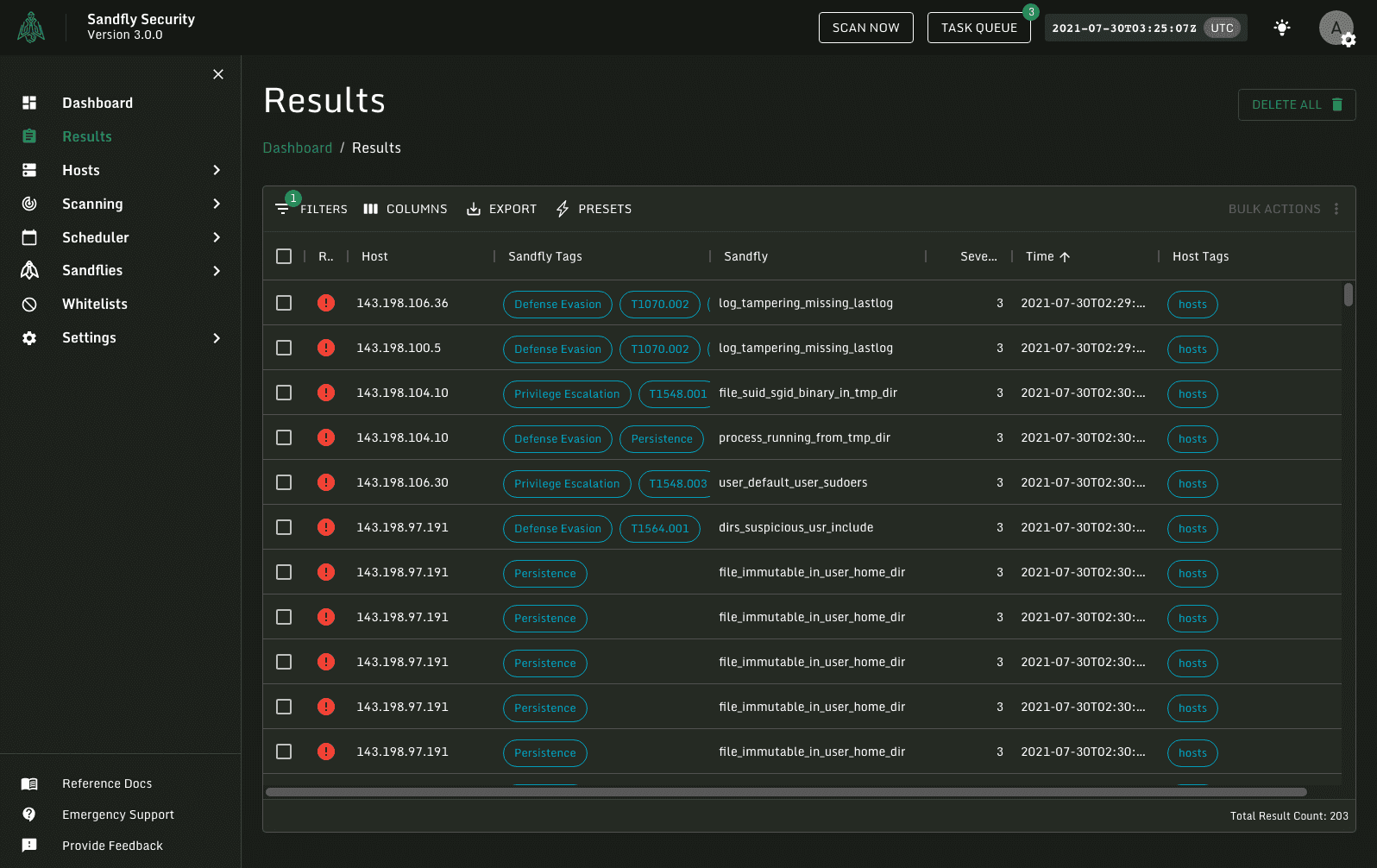Click Persistence tag in process_running_from_tmp_dir row
The height and width of the screenshot is (868, 1377).
tap(662, 439)
